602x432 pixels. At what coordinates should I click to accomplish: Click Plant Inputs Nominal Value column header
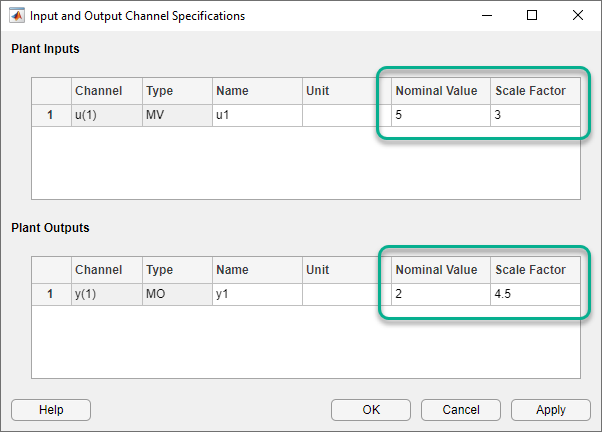439,91
